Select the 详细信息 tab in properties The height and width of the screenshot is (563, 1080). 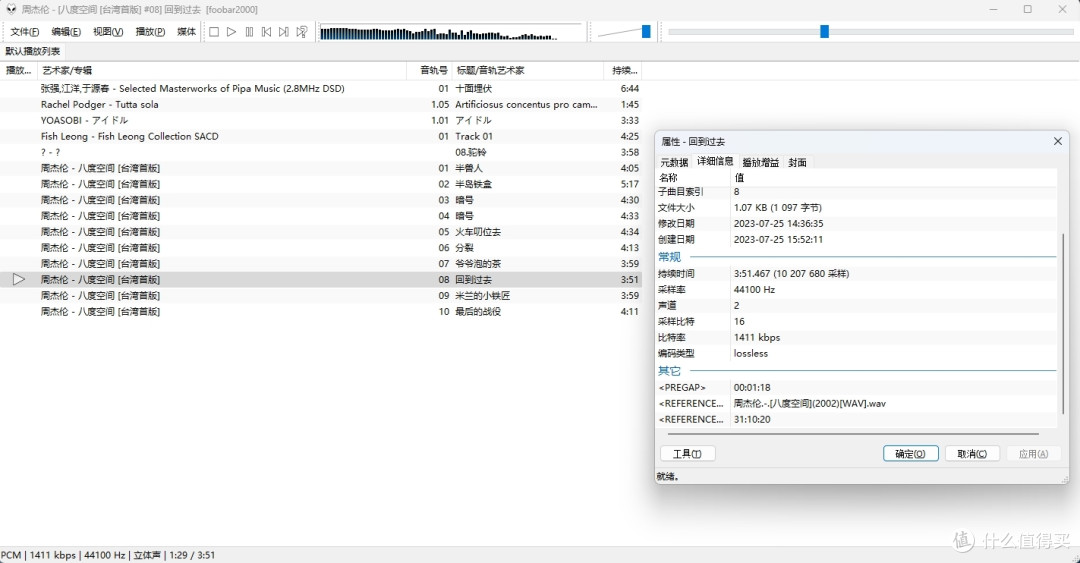point(715,161)
